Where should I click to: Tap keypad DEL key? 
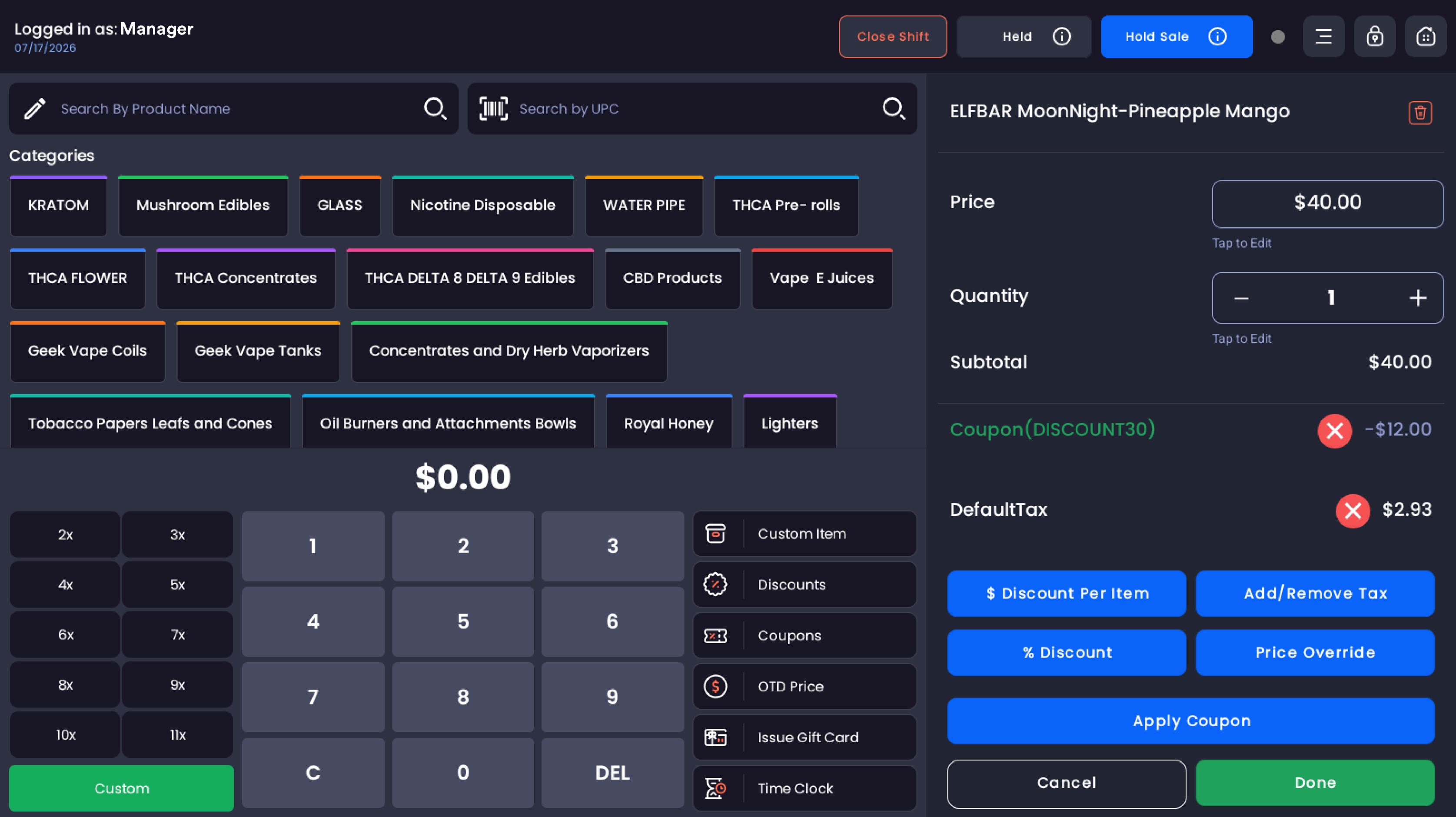tap(612, 772)
